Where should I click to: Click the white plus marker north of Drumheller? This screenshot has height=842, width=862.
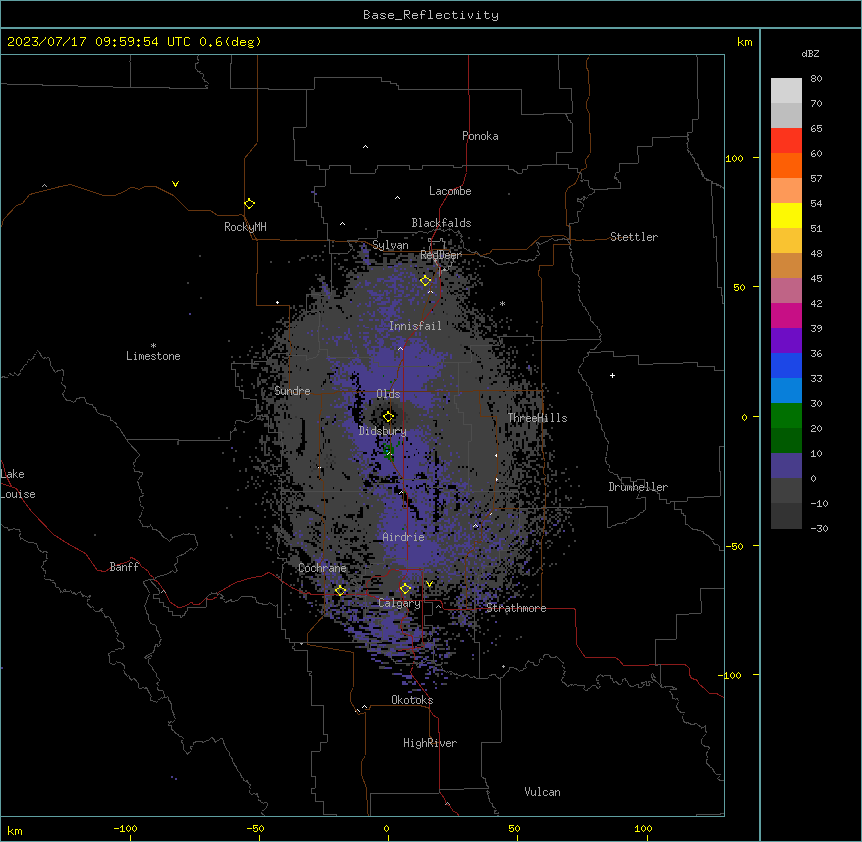[x=612, y=375]
